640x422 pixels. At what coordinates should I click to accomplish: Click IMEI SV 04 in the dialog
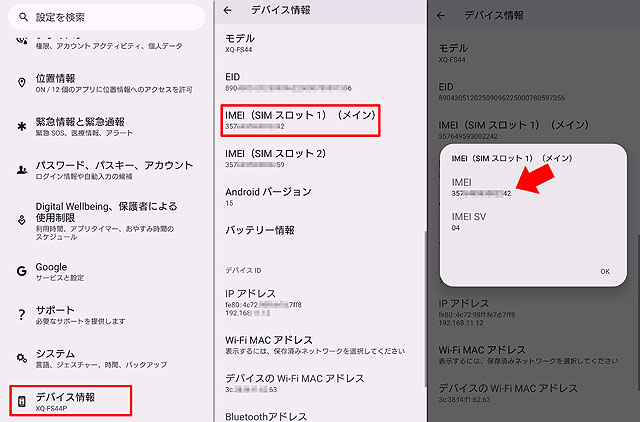click(x=469, y=221)
